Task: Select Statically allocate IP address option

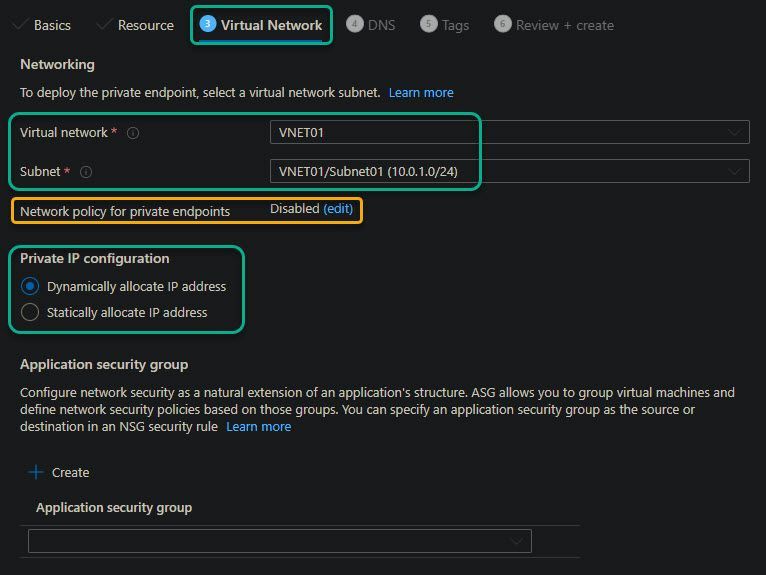Action: pyautogui.click(x=30, y=312)
